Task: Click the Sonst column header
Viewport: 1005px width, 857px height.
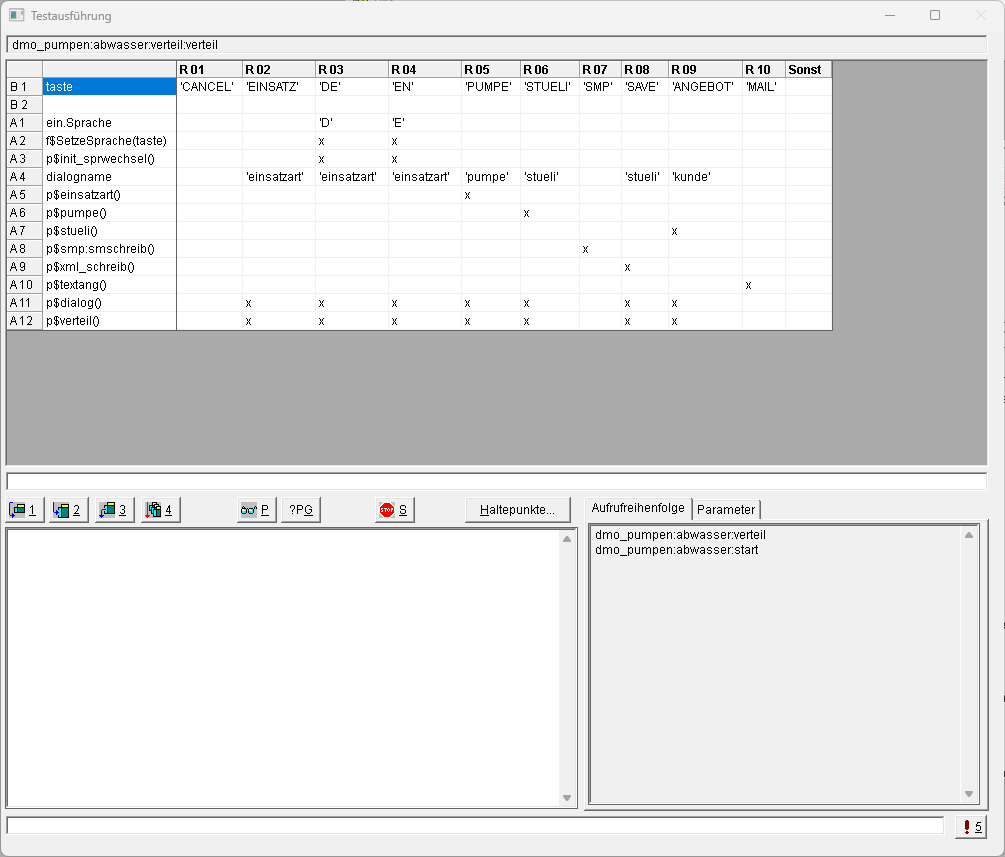Action: pyautogui.click(x=807, y=69)
